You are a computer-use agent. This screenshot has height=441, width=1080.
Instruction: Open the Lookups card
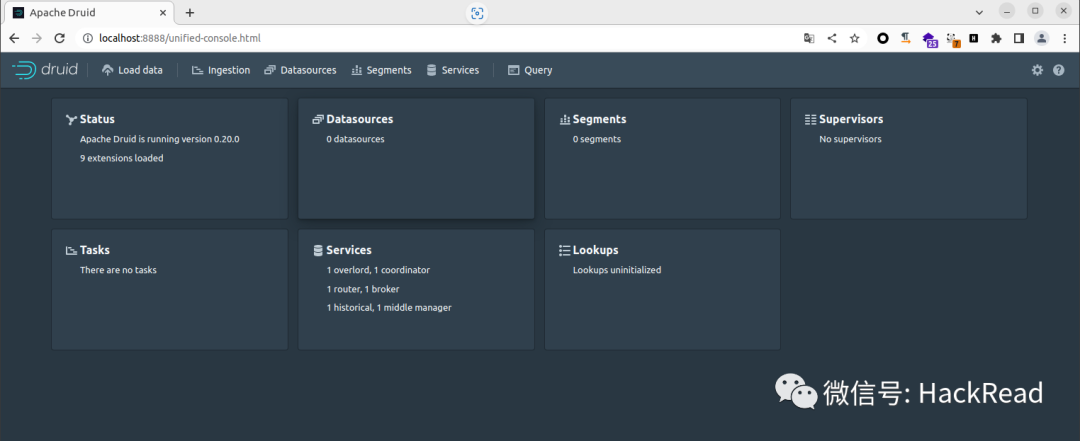(663, 289)
